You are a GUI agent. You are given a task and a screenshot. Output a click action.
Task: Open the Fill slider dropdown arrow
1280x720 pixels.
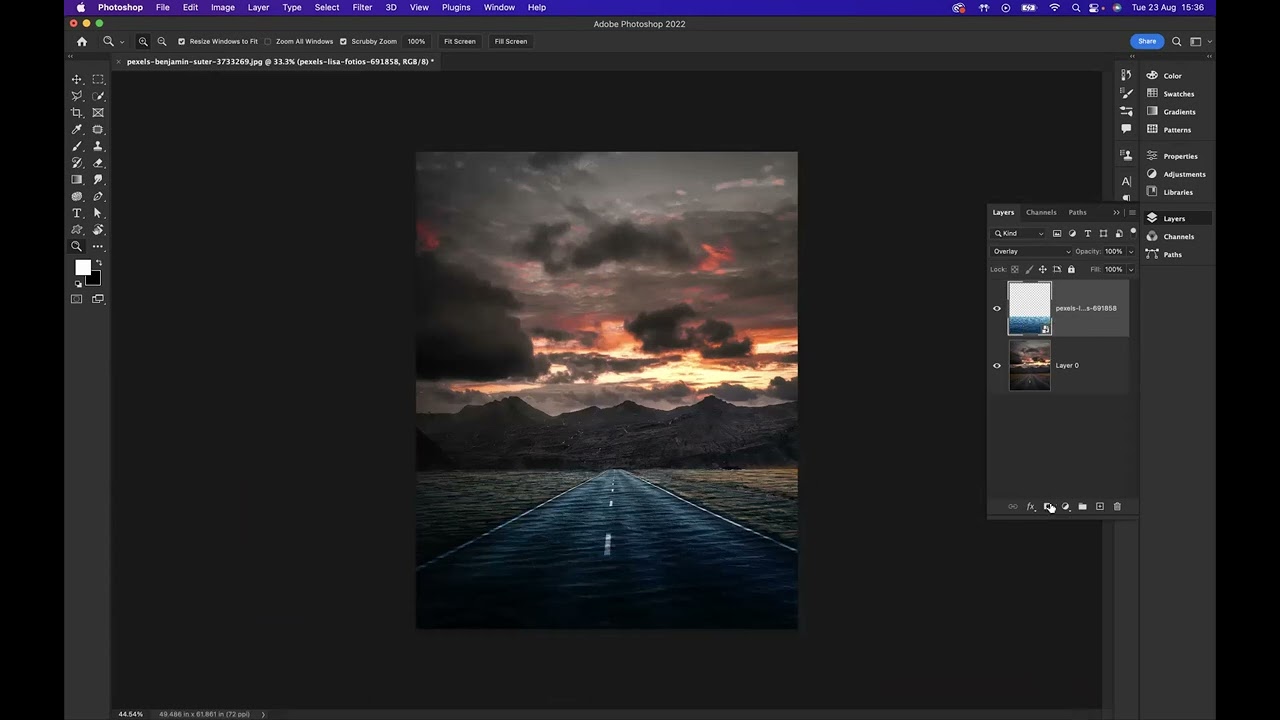pos(1131,269)
